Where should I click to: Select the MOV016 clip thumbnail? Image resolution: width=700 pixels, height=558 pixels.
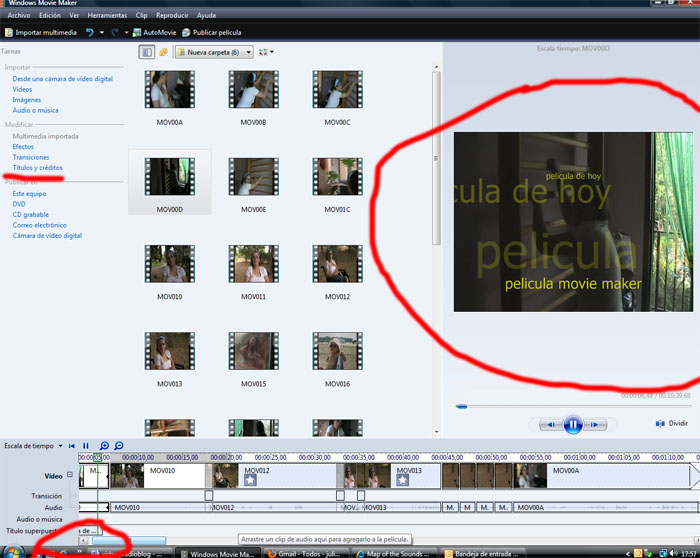point(338,351)
